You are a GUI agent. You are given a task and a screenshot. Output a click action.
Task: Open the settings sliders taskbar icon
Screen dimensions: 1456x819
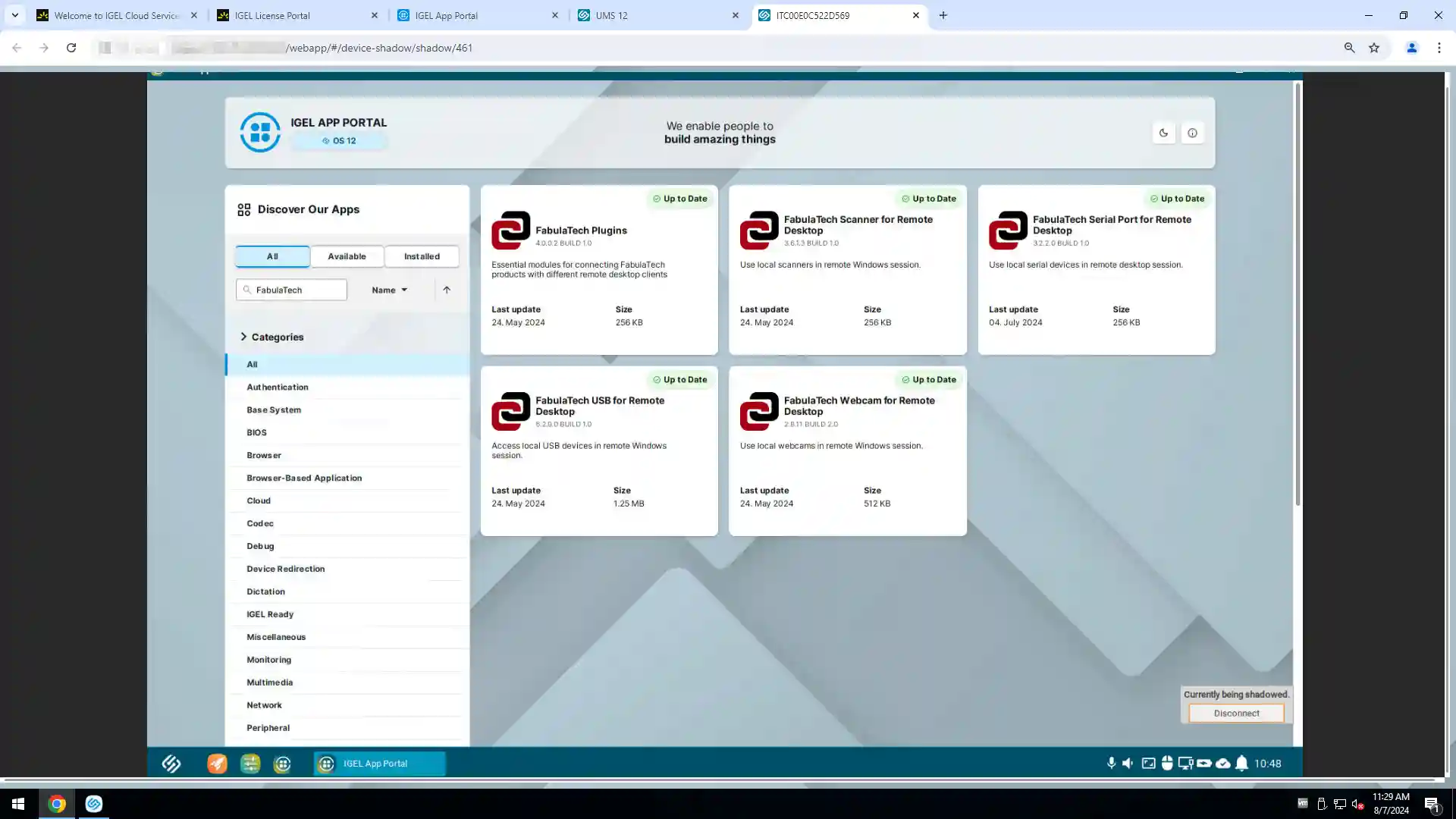tap(250, 764)
